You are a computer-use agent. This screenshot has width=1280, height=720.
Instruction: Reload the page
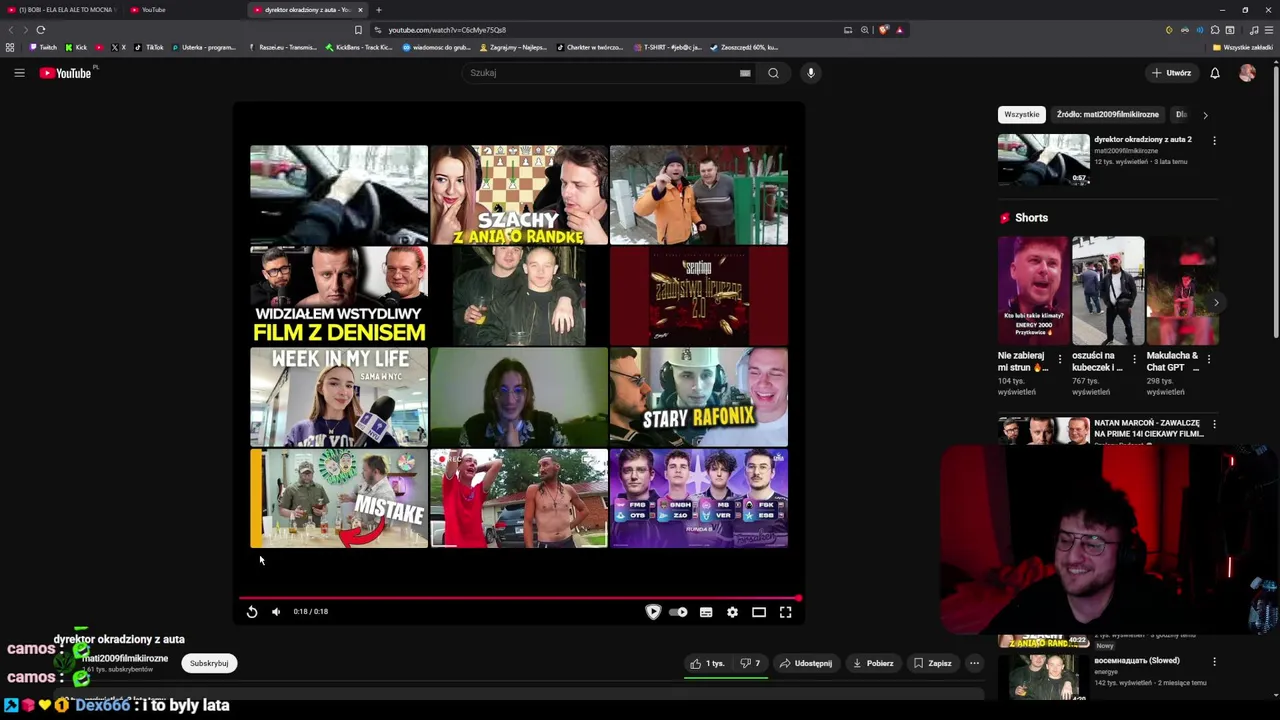click(40, 30)
